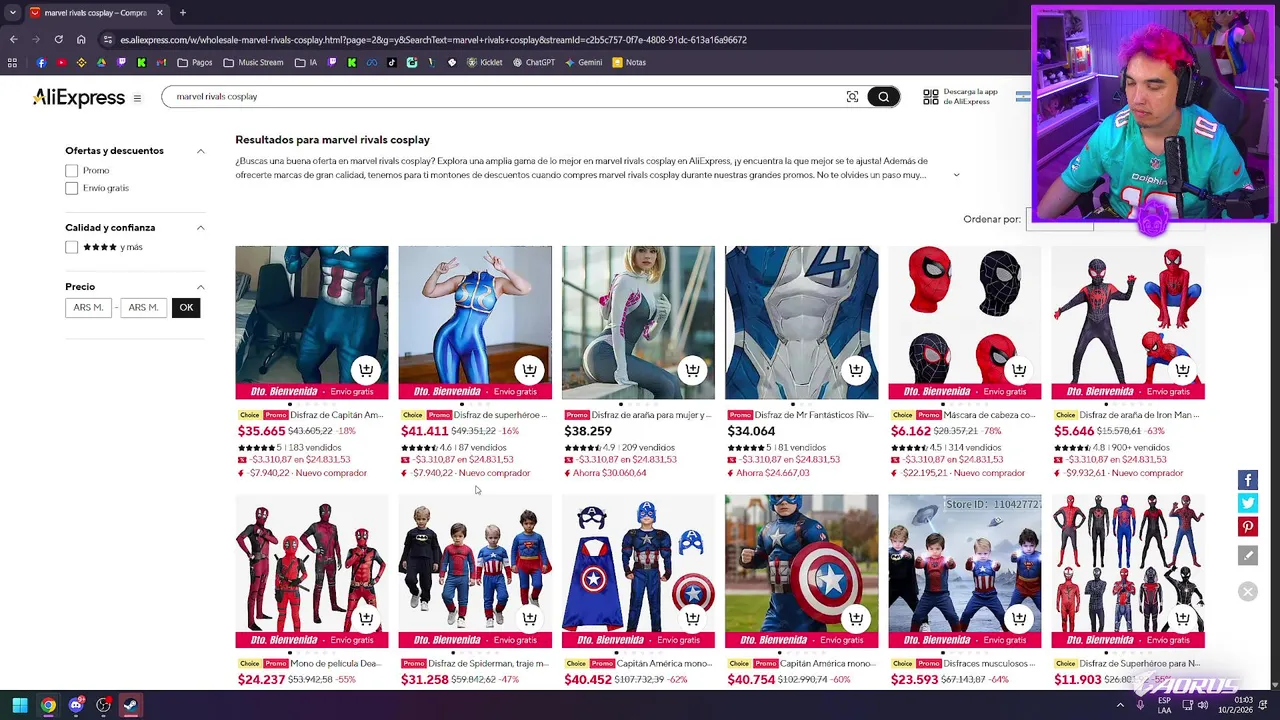
Task: Share the page on Twitter
Action: [1247, 504]
